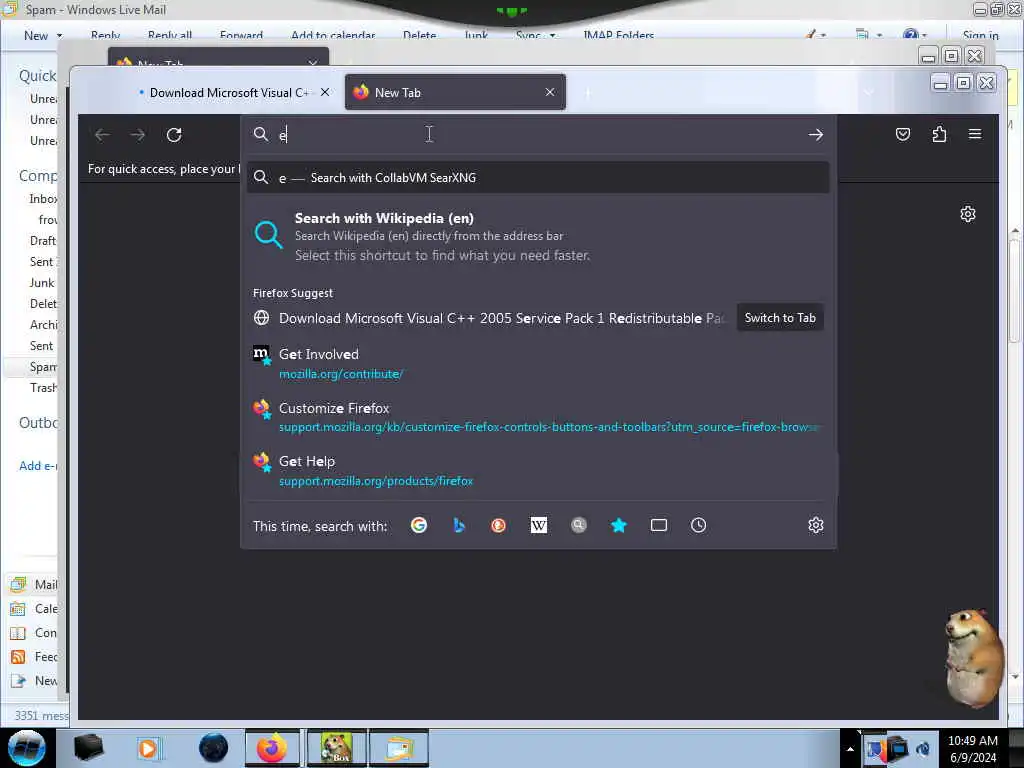This screenshot has height=768, width=1024.
Task: Select Junk folder in Live Mail sidebar
Action: coord(42,283)
